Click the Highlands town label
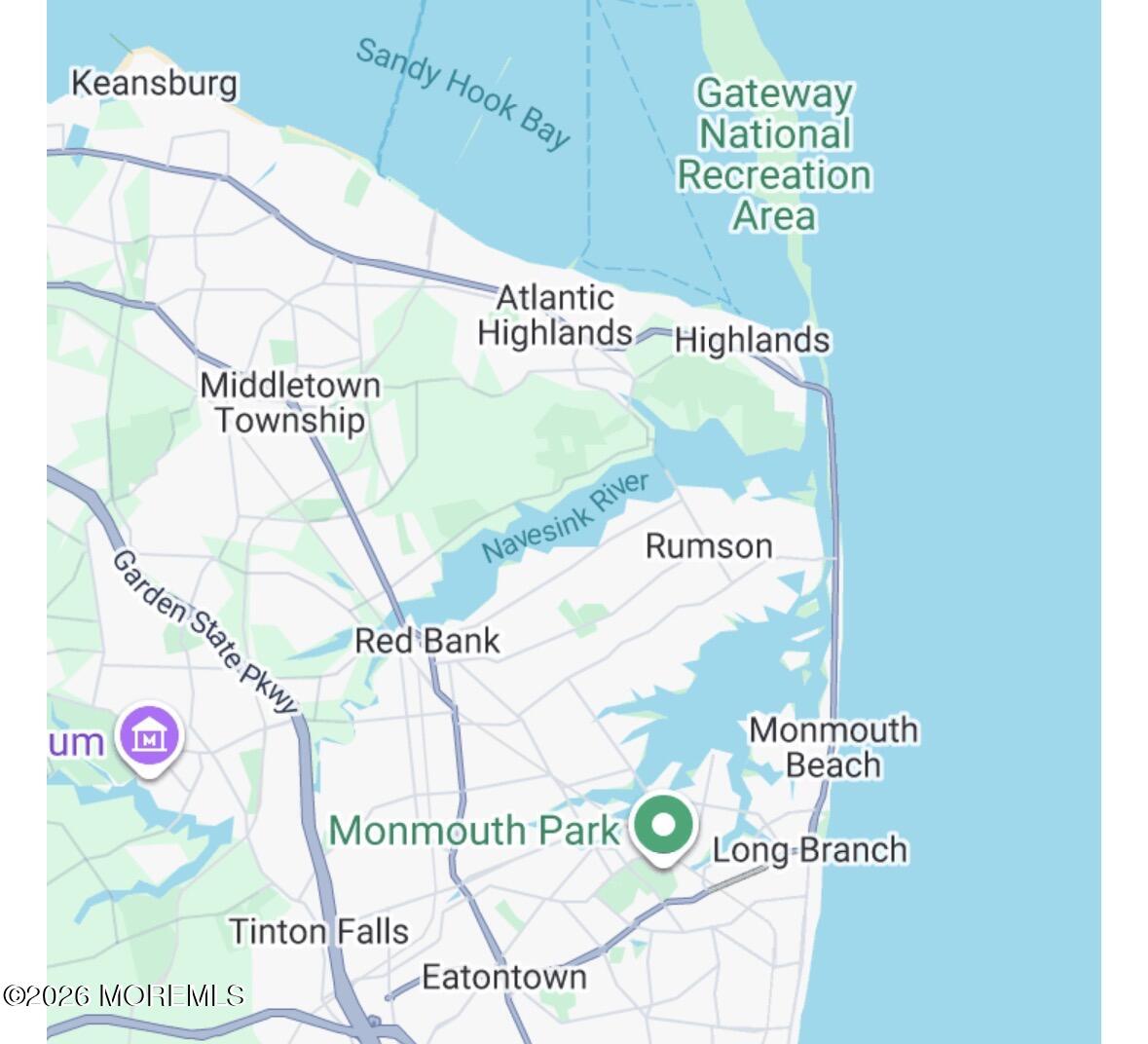 click(x=752, y=341)
